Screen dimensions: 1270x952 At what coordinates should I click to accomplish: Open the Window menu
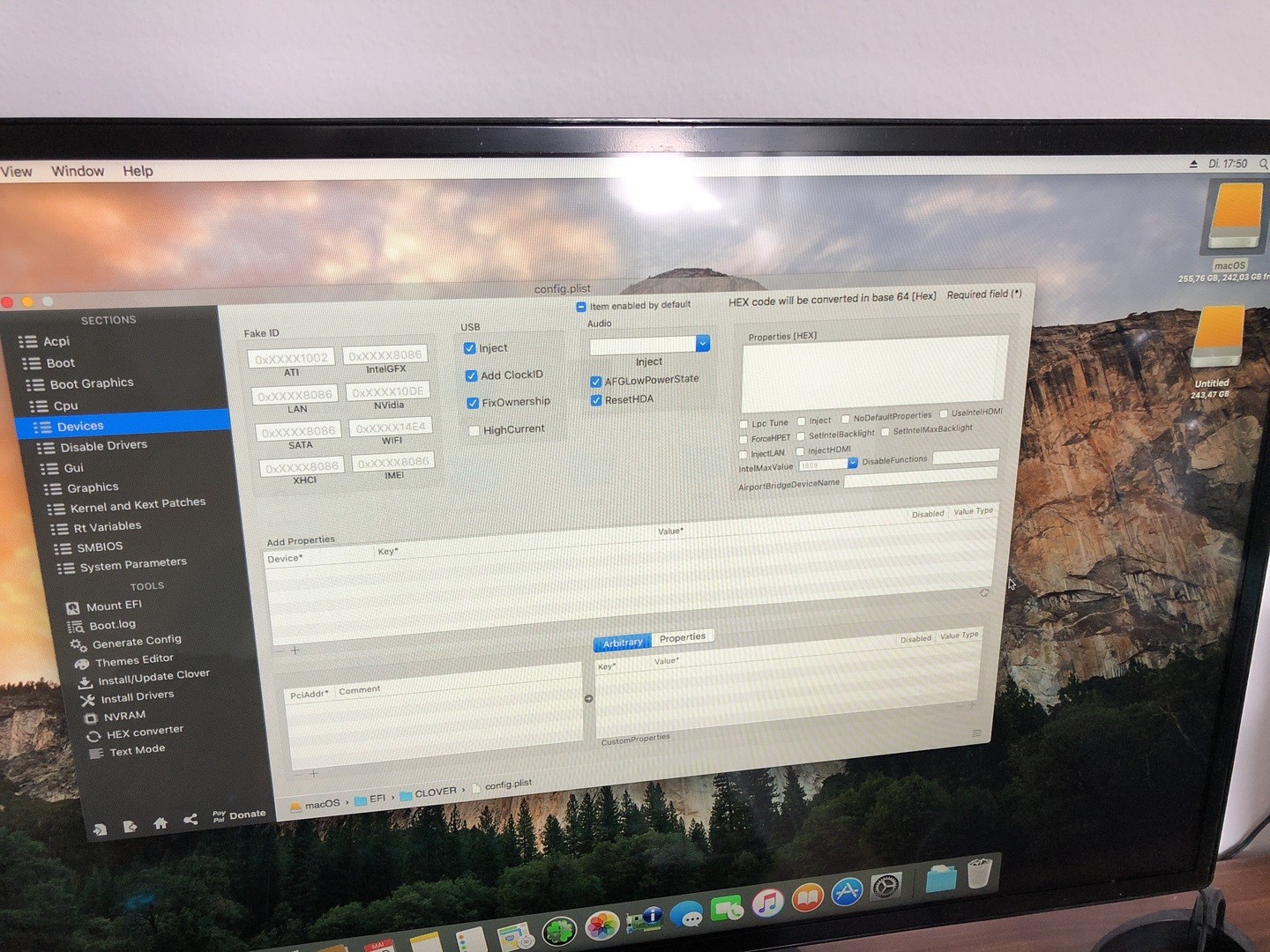tap(78, 171)
